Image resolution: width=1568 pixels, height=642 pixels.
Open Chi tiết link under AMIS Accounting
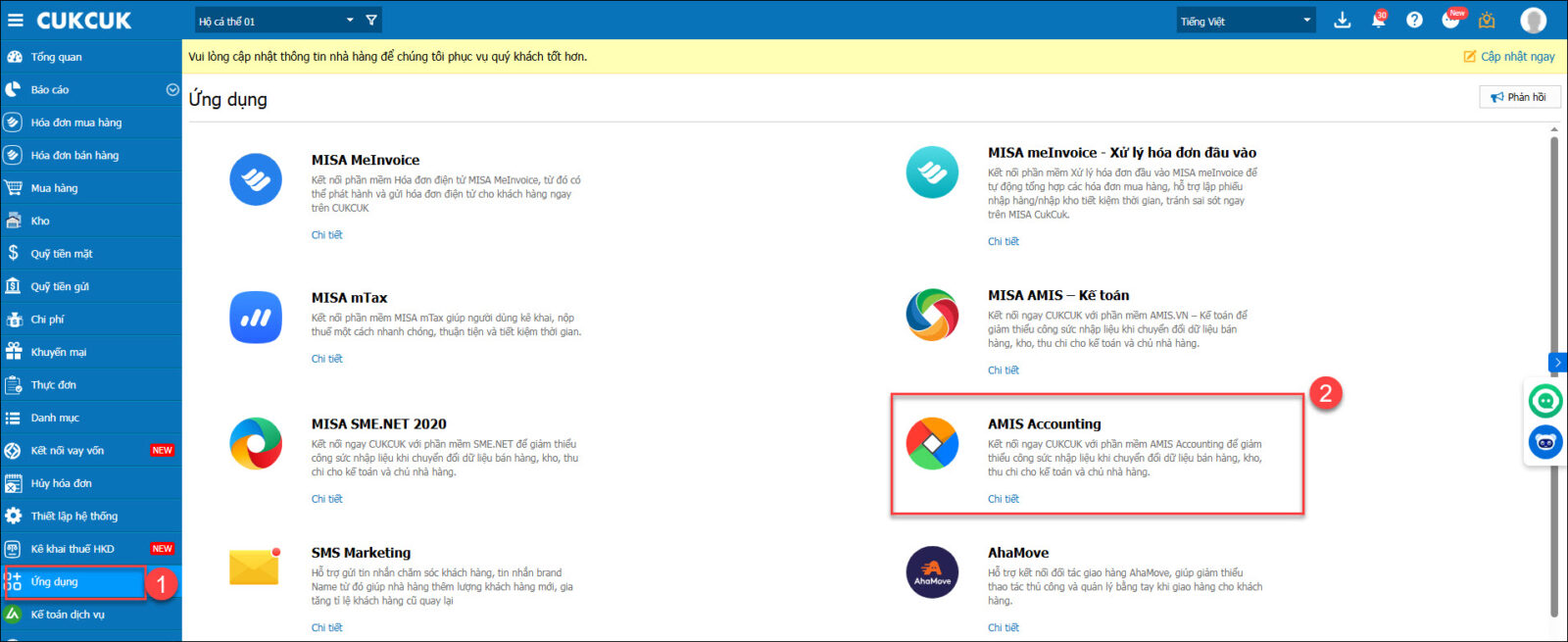click(1003, 499)
